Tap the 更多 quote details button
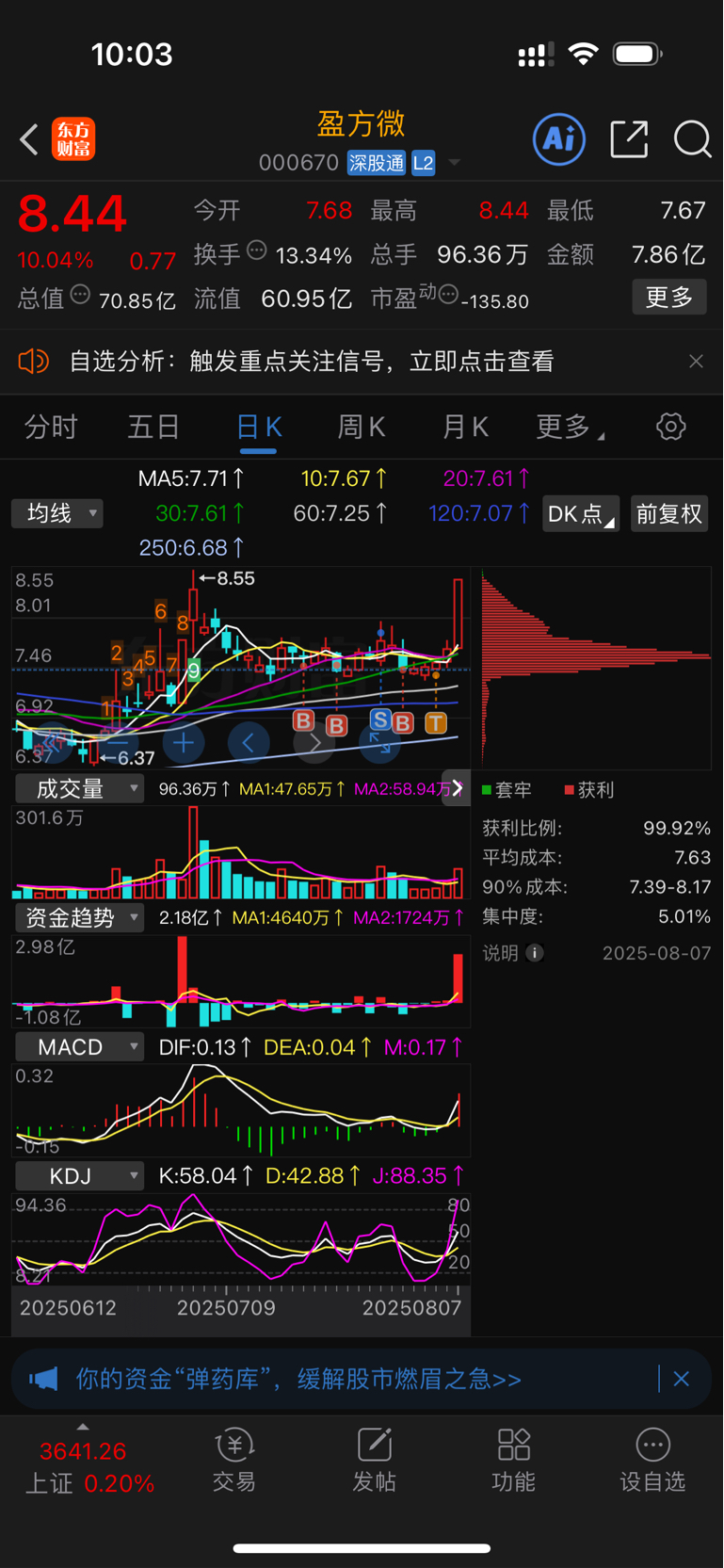The width and height of the screenshot is (724, 1568). click(x=668, y=298)
